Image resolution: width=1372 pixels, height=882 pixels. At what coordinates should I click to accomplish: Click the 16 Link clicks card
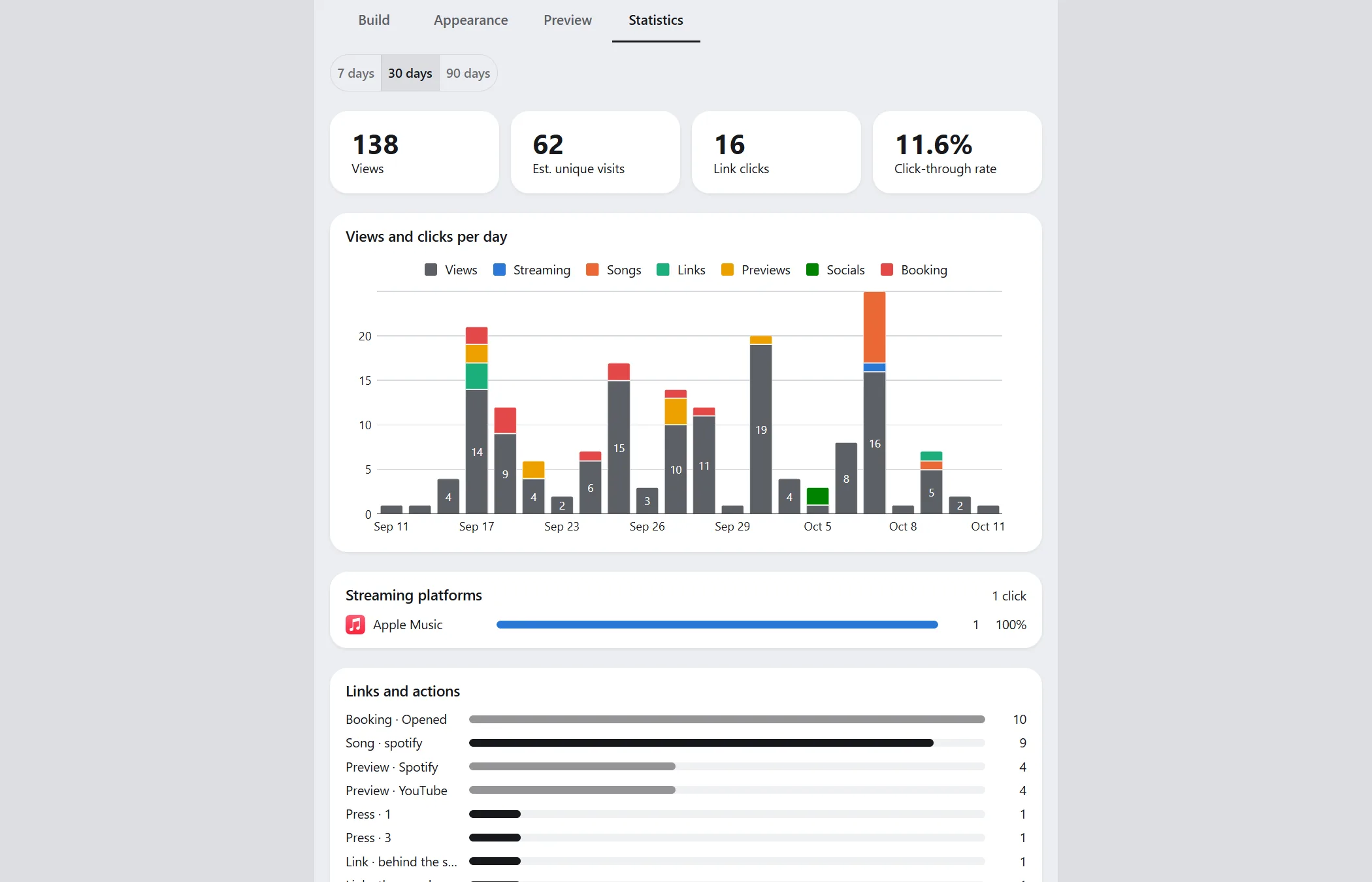click(776, 152)
